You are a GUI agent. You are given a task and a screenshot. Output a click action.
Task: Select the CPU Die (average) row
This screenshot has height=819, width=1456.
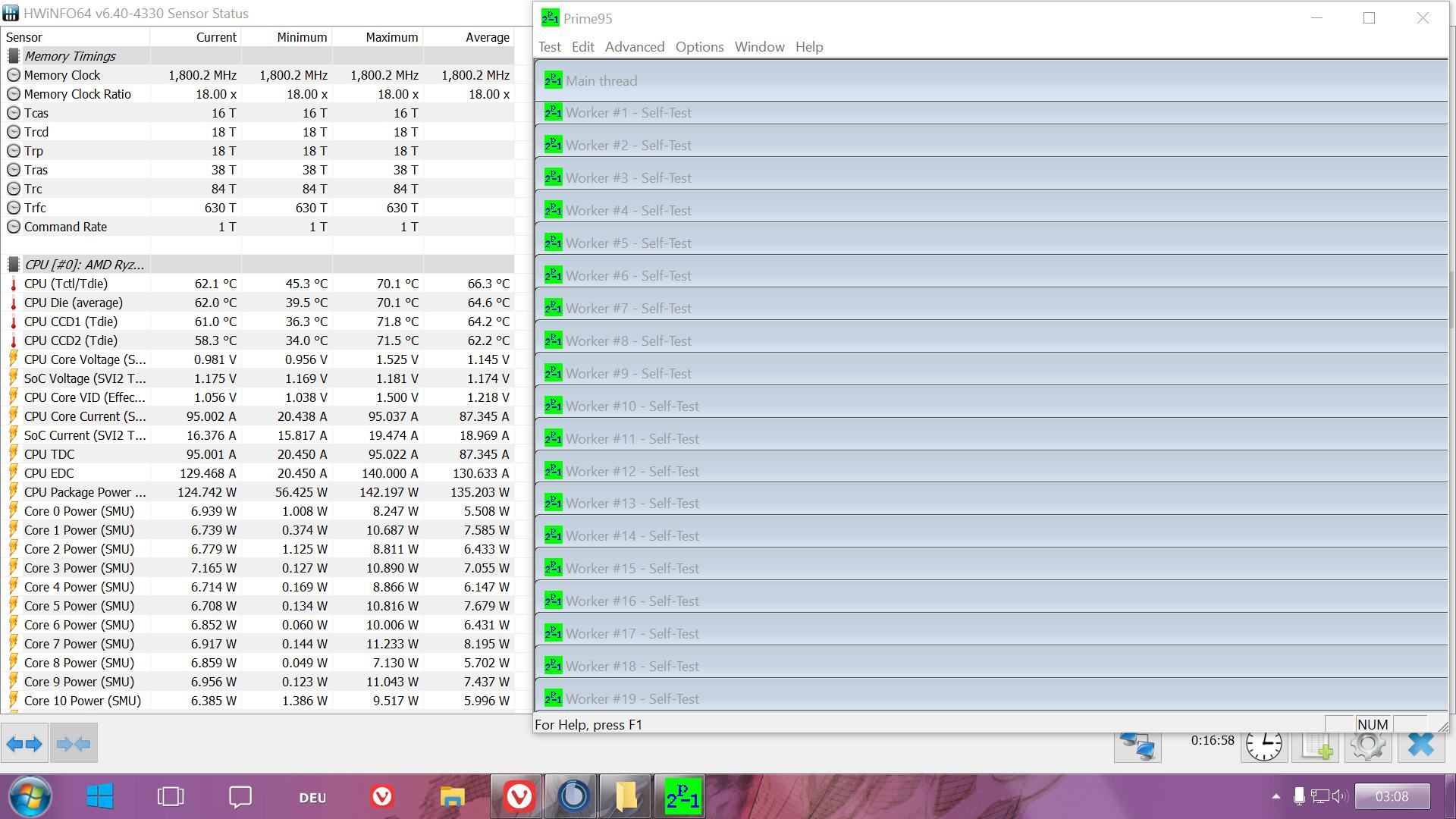[258, 303]
